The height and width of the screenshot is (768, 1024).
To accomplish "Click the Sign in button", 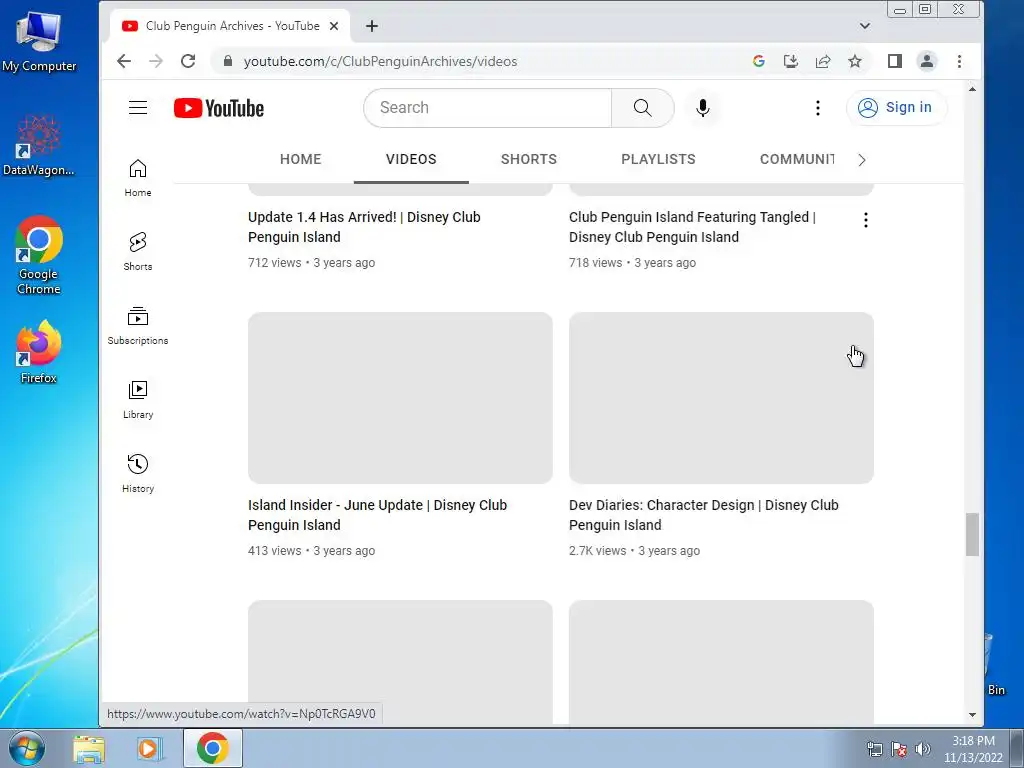I will click(x=896, y=108).
